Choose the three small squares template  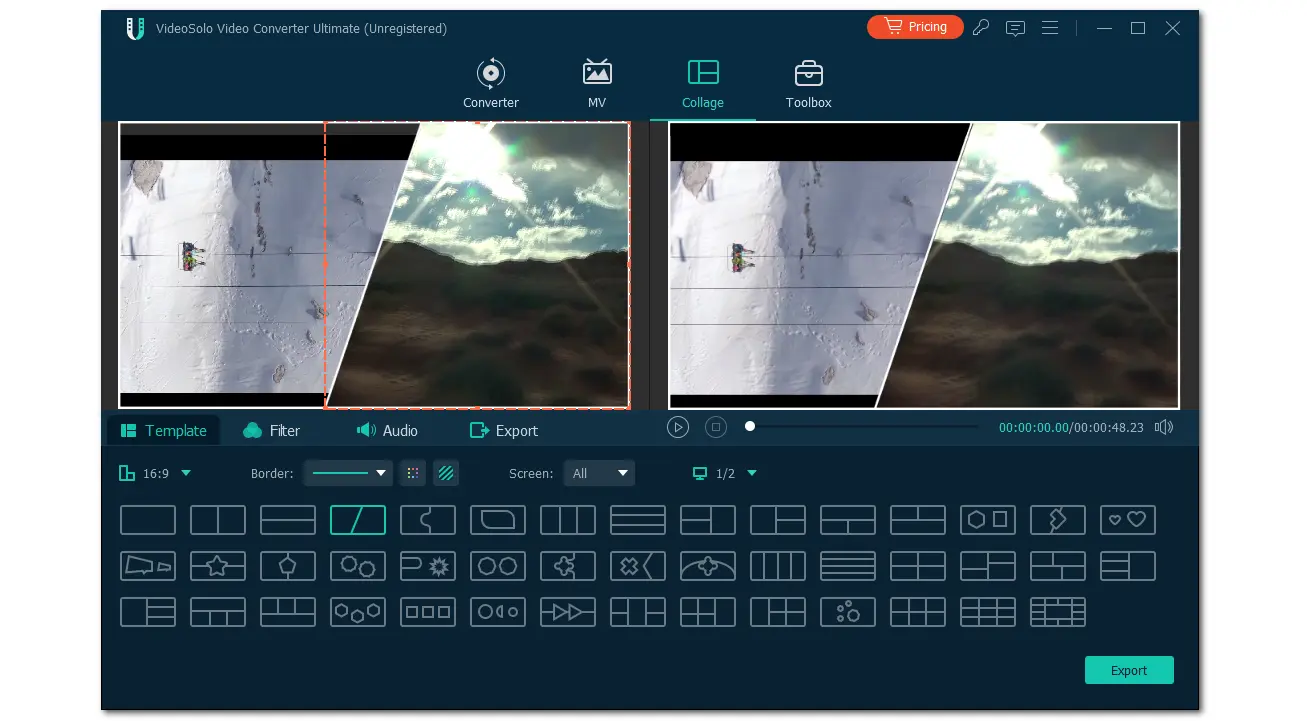(x=428, y=612)
